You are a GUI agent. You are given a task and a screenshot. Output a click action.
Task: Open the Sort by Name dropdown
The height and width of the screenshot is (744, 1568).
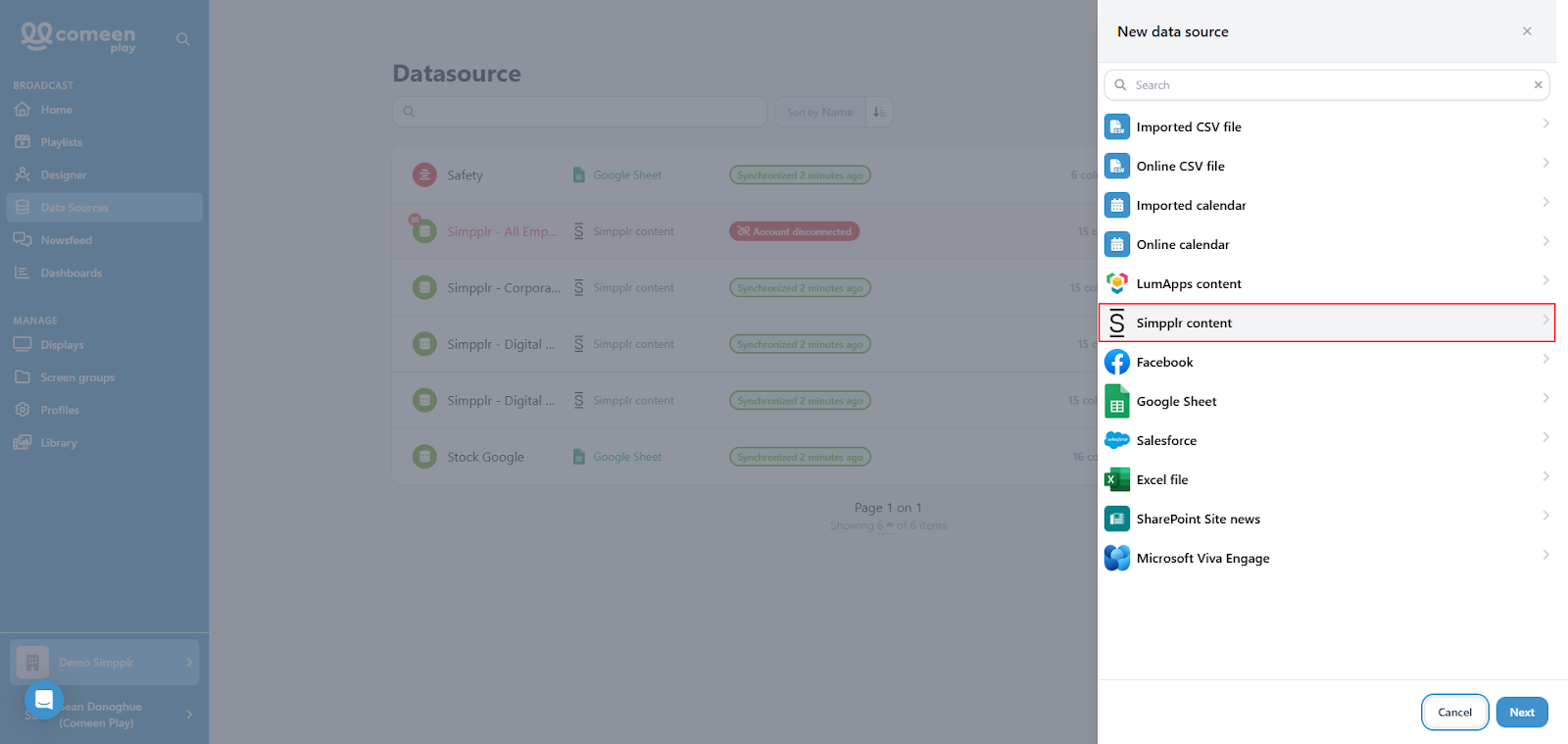click(820, 112)
